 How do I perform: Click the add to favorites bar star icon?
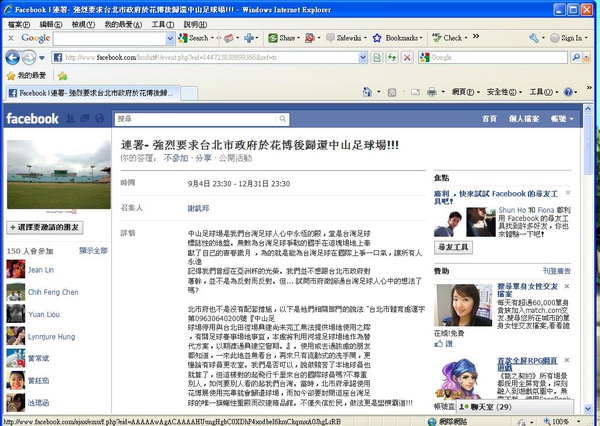(62, 76)
